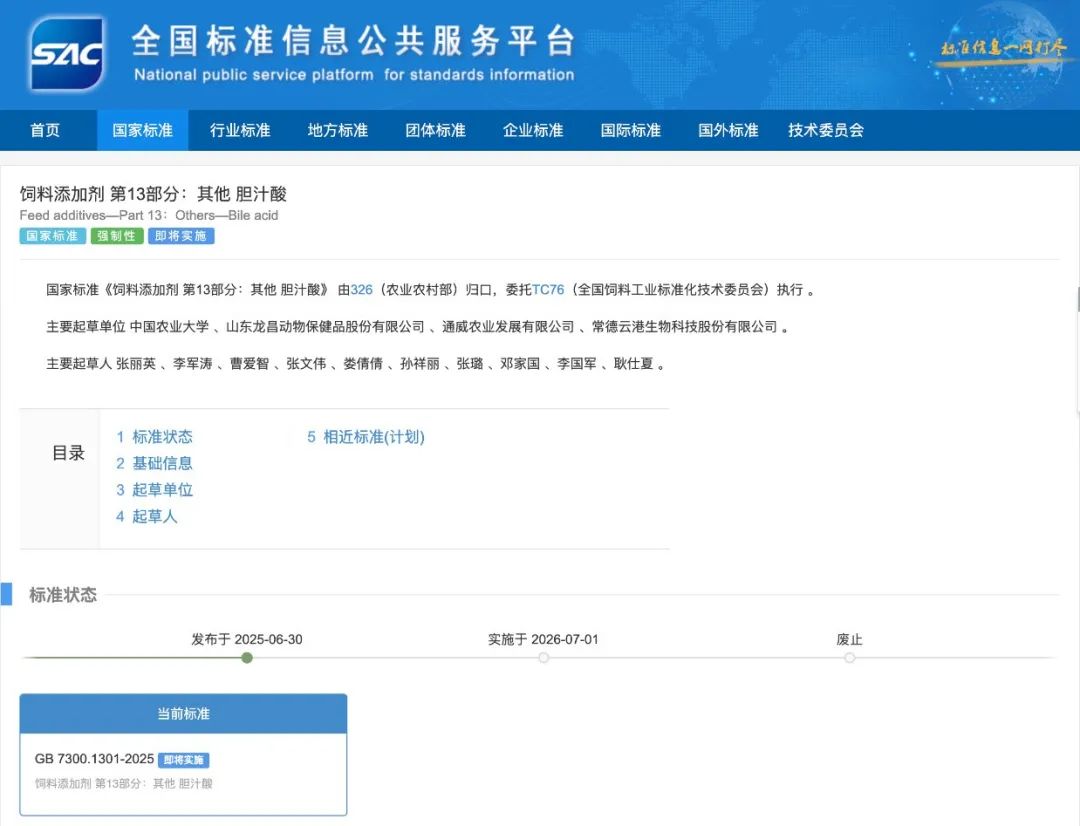Viewport: 1080px width, 826px height.
Task: Click the 当前标准 card header
Action: coord(184,713)
